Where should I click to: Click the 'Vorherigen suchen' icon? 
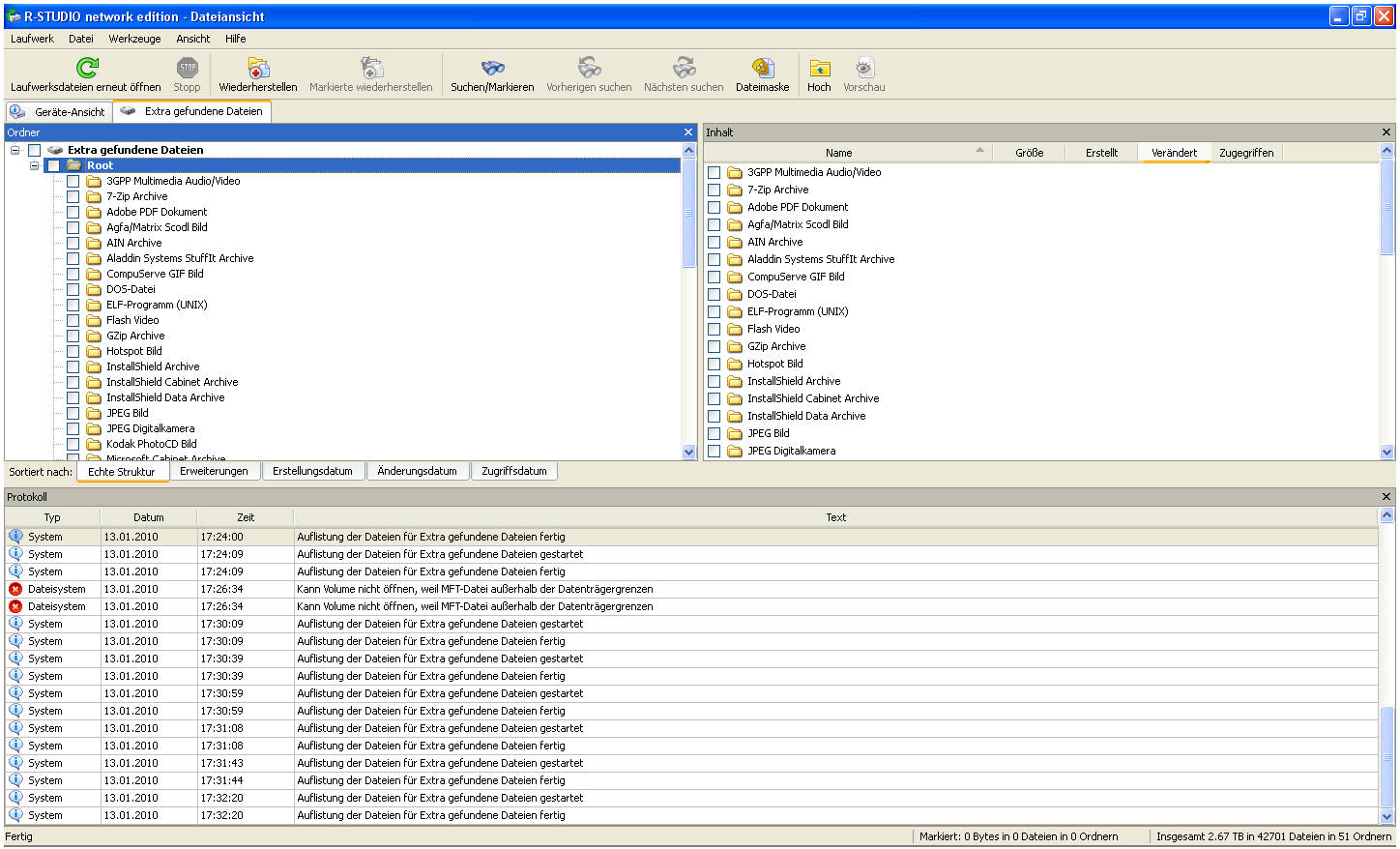pos(590,67)
